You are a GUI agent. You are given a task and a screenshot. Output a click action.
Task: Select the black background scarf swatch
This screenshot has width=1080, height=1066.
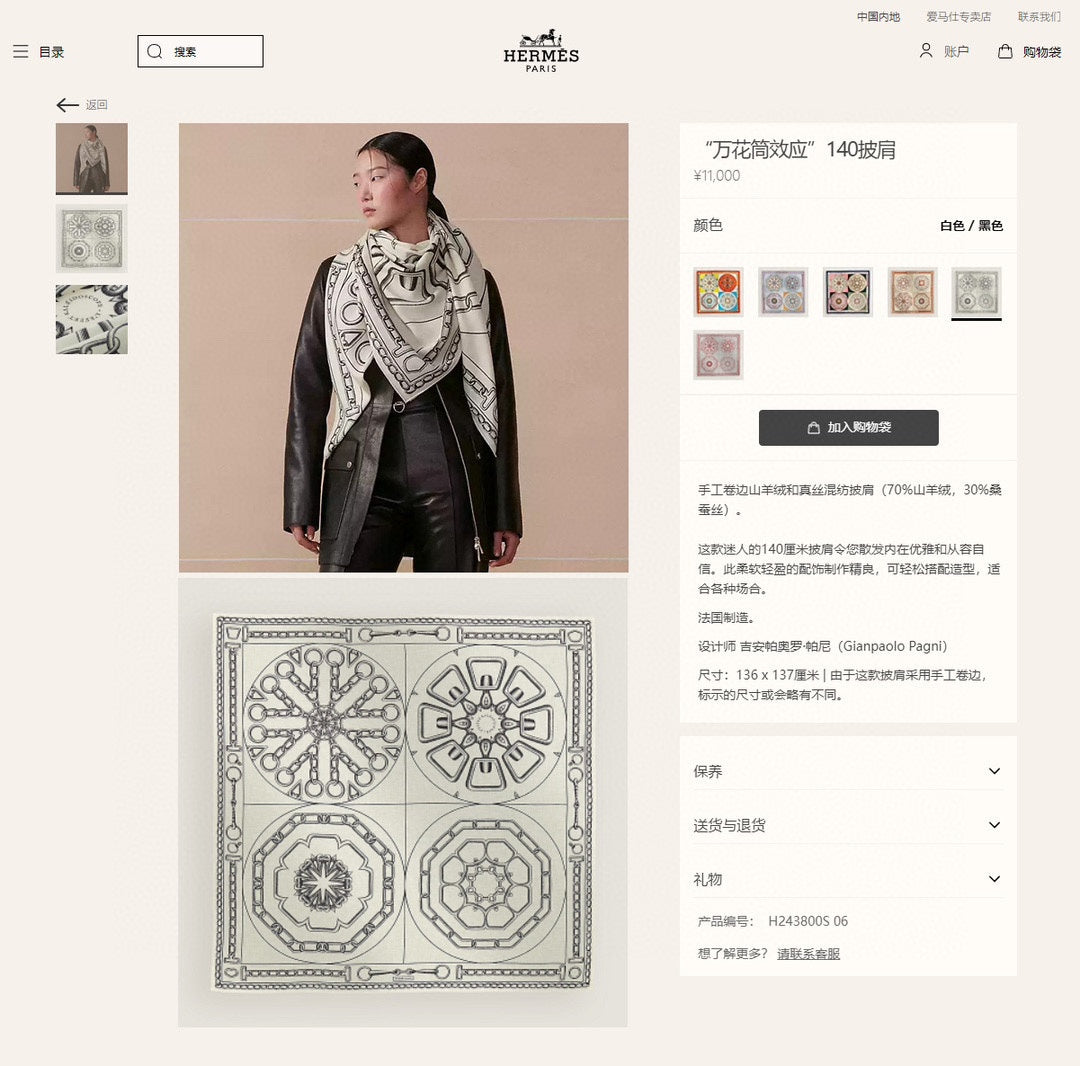tap(847, 292)
